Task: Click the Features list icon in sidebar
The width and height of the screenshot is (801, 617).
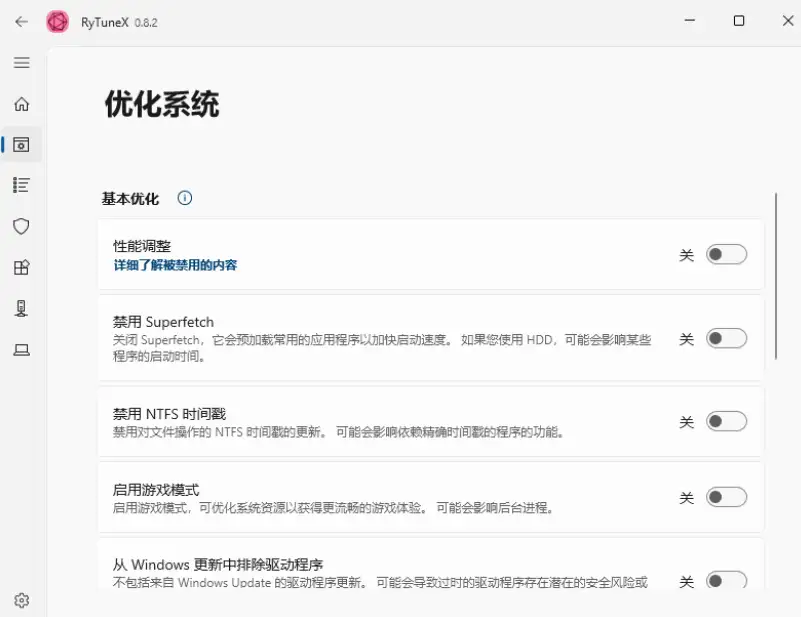Action: coord(21,185)
